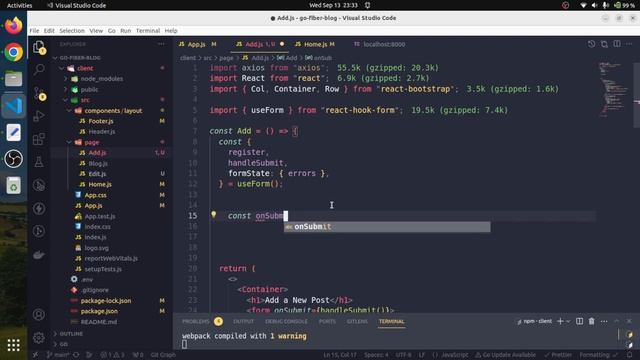Open Blog.js in the explorer
640x360 pixels.
coord(98,163)
